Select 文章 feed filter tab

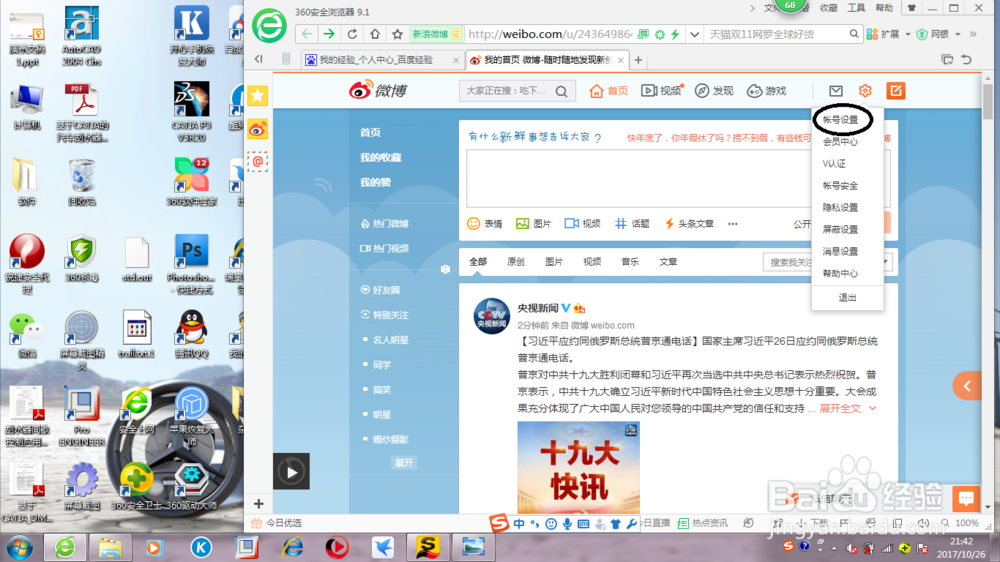[668, 262]
